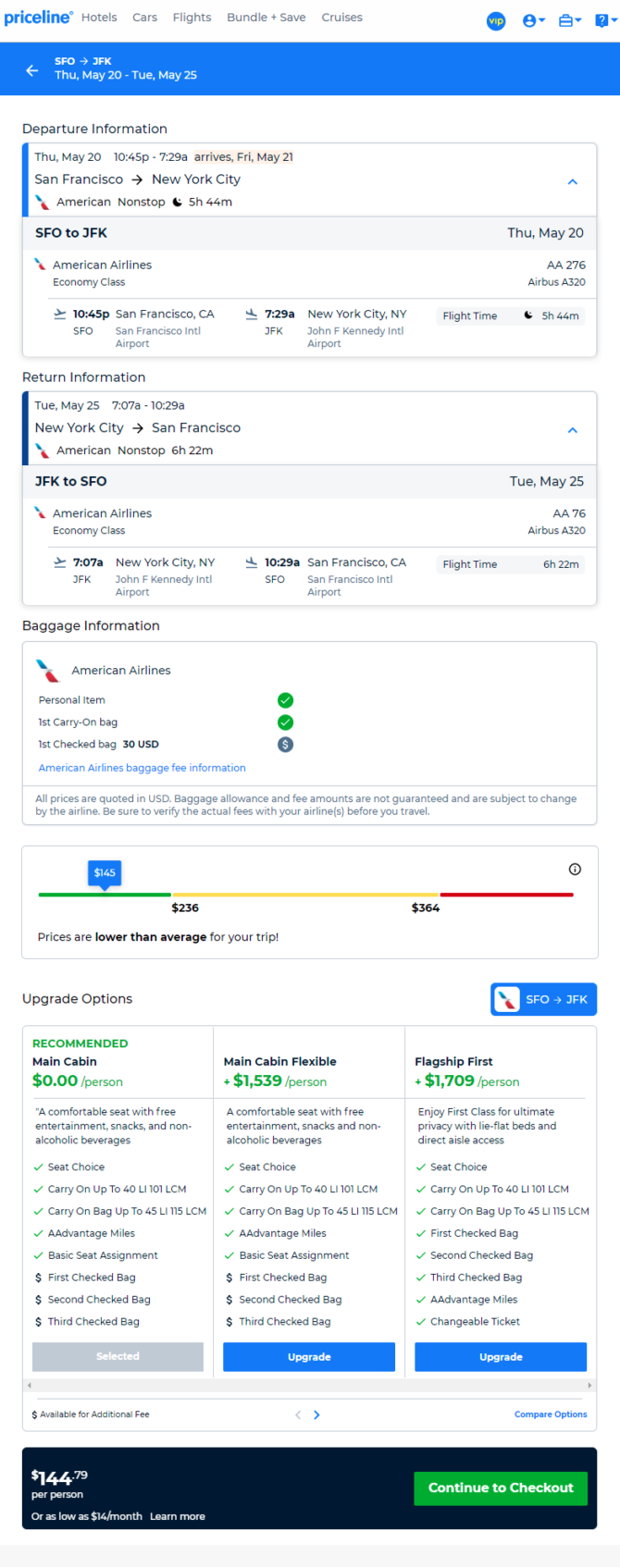The image size is (620, 1568).
Task: Select the Bundle + Save tab
Action: click(267, 18)
